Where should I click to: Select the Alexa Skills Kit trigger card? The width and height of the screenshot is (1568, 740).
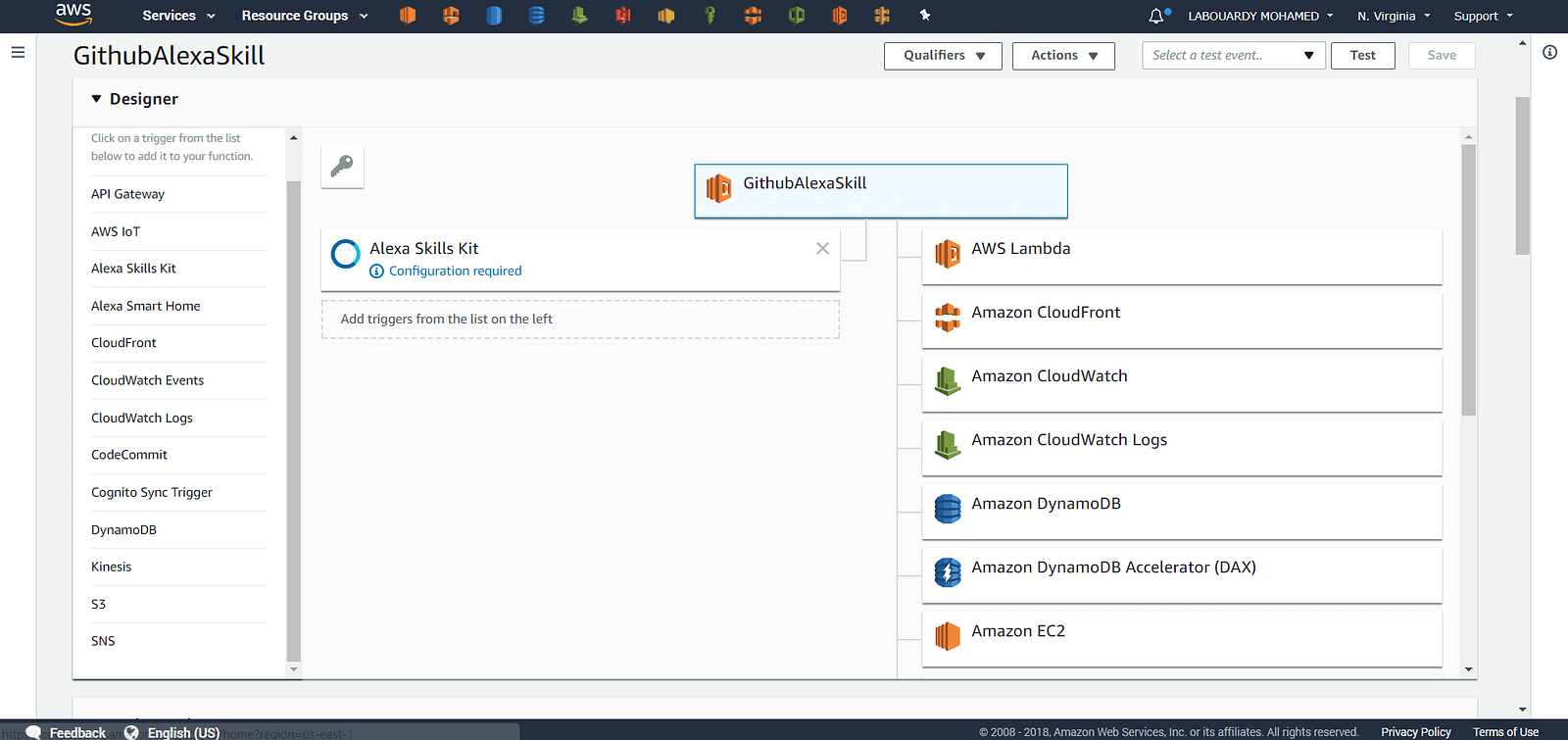coord(580,260)
